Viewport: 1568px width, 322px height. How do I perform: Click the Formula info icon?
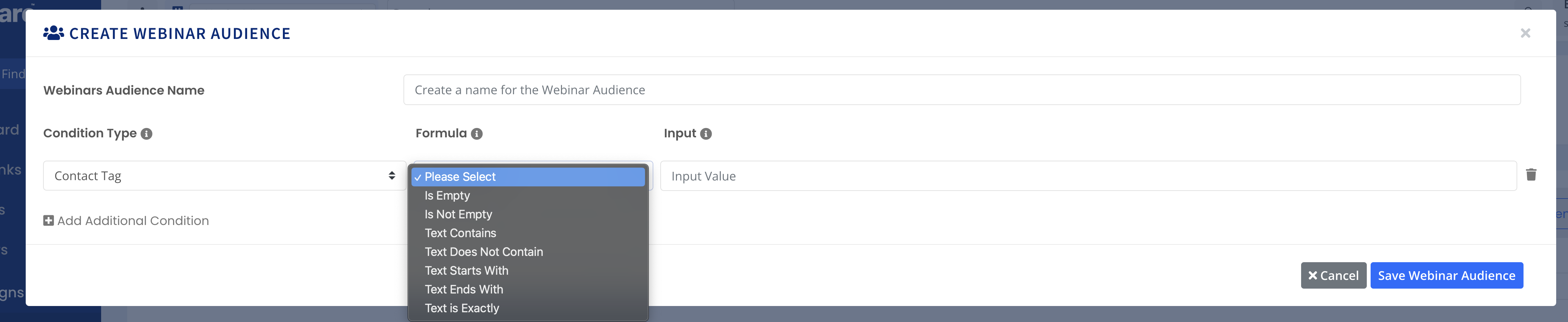(476, 134)
